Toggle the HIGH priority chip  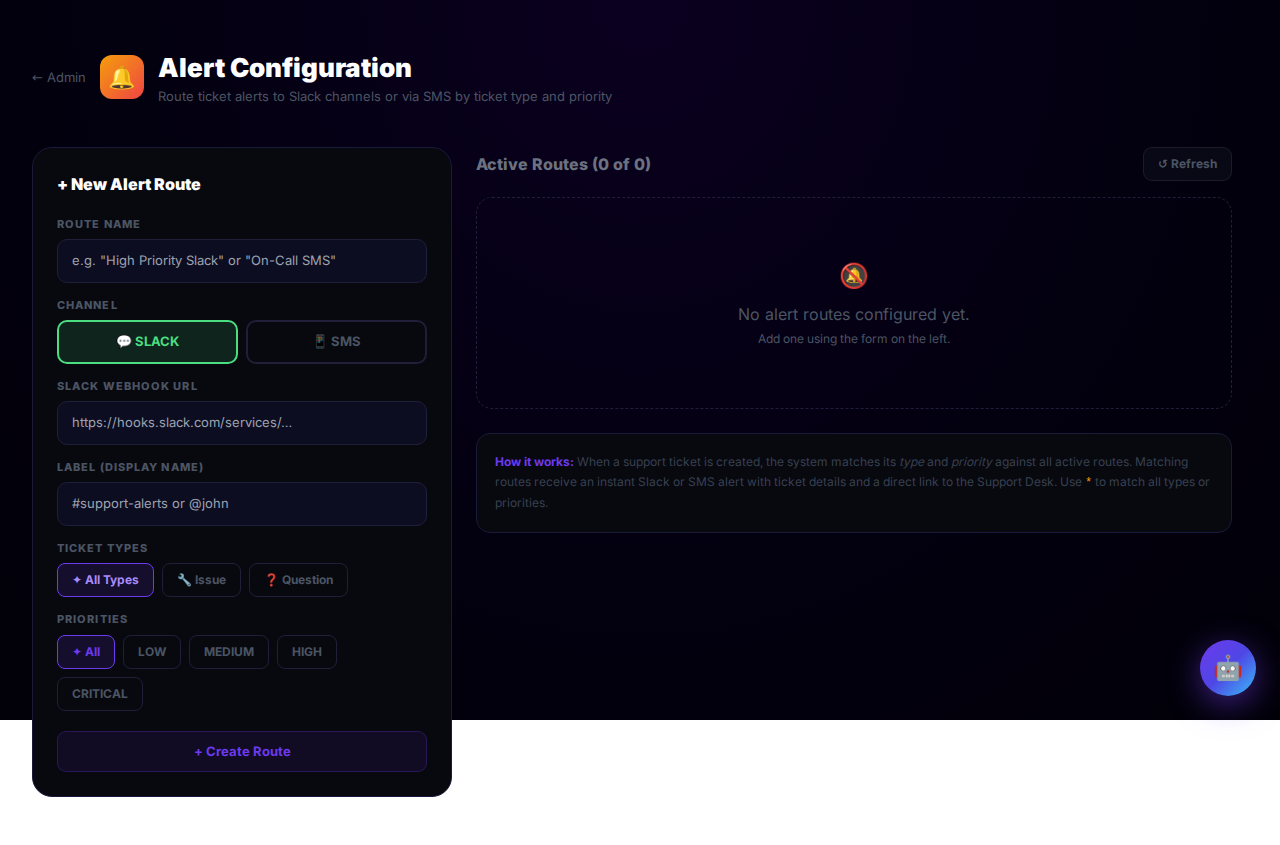pyautogui.click(x=307, y=652)
